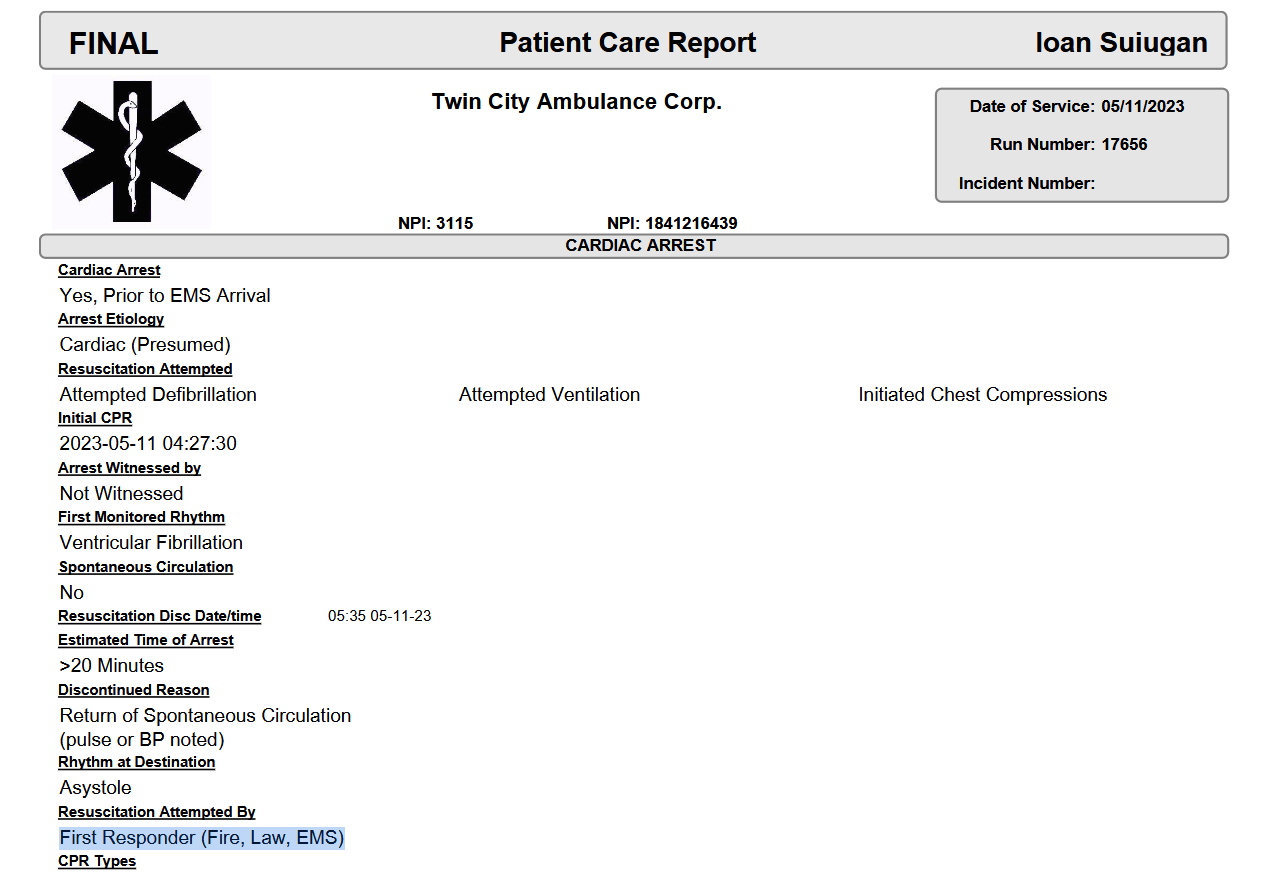Click the Run Number 17656

point(1124,144)
